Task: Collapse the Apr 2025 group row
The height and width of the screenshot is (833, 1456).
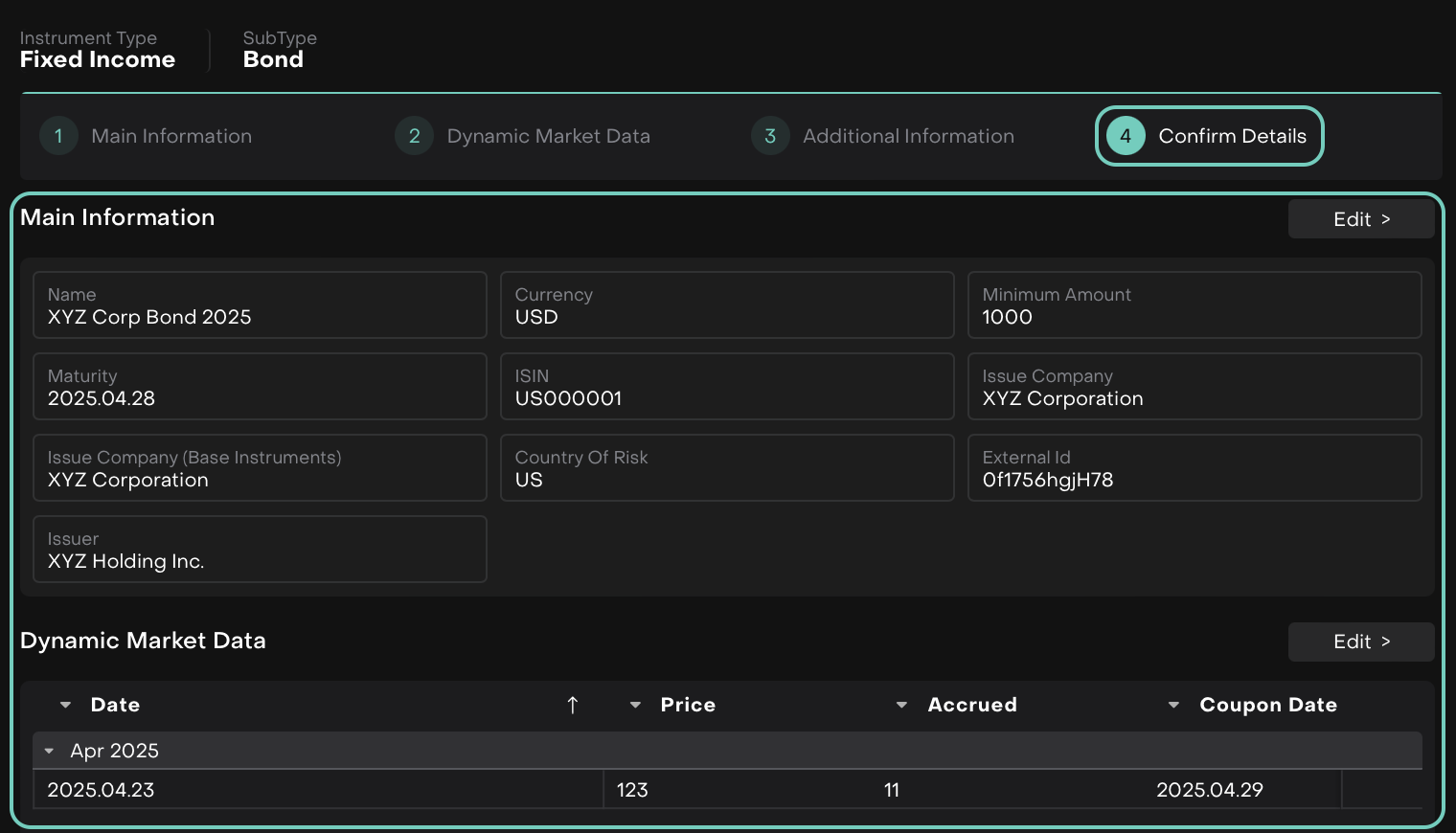Action: (49, 752)
